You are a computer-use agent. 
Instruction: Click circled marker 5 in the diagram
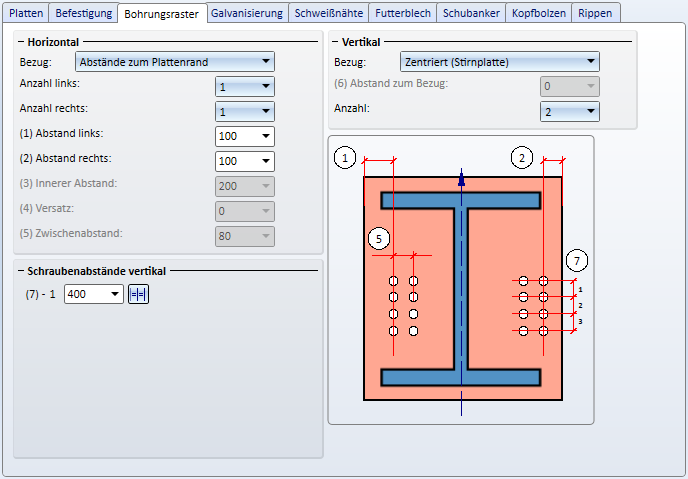(x=378, y=238)
